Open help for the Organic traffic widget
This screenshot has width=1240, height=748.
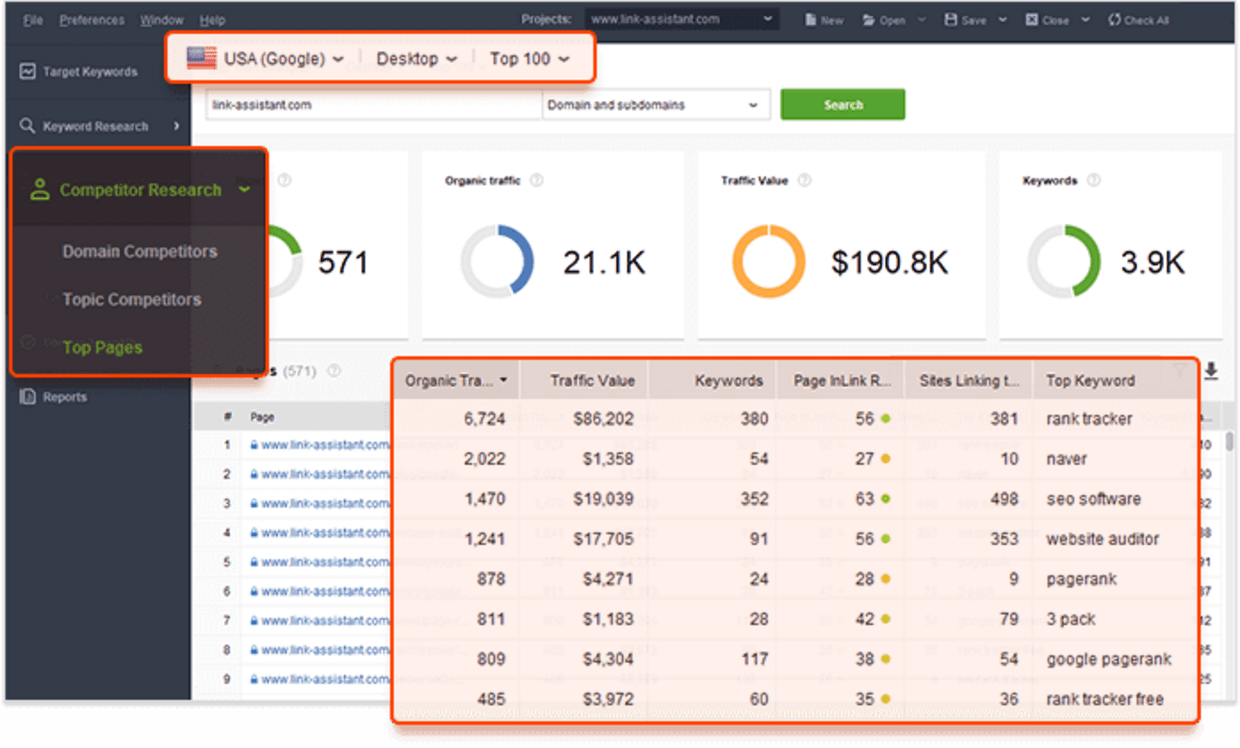537,180
